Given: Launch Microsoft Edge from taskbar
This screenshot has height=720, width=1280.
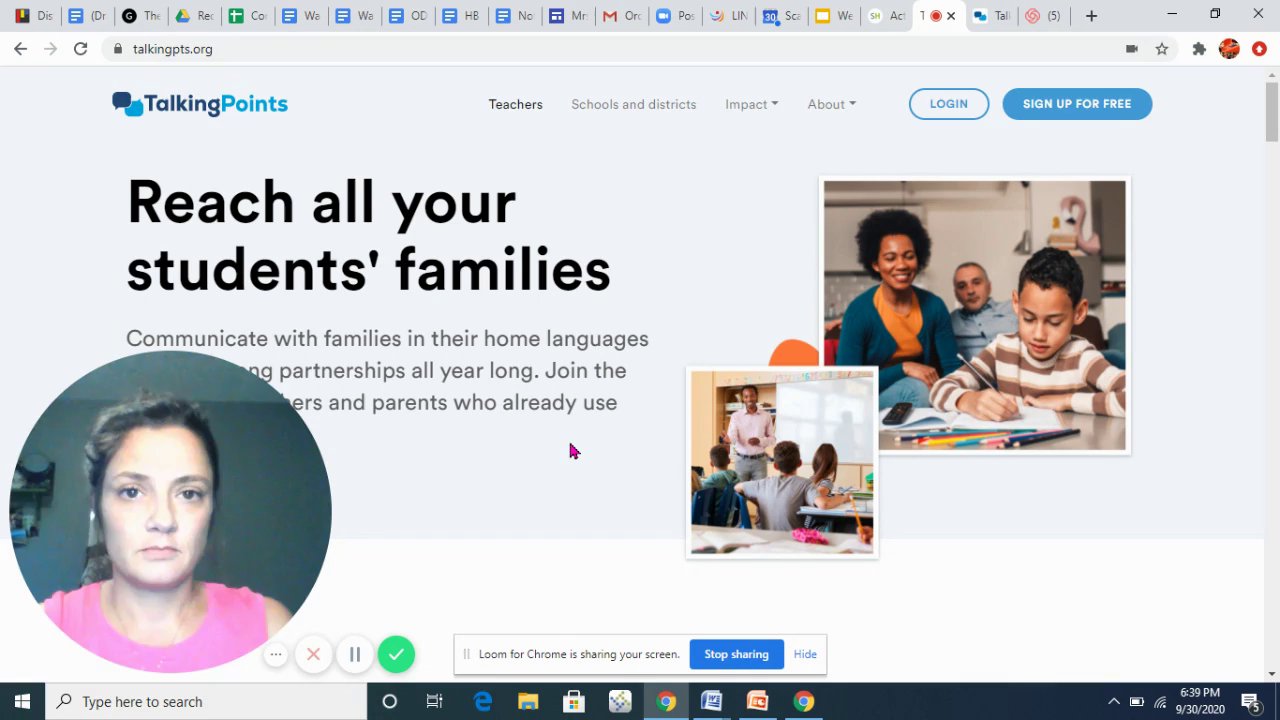Looking at the screenshot, I should (x=482, y=701).
